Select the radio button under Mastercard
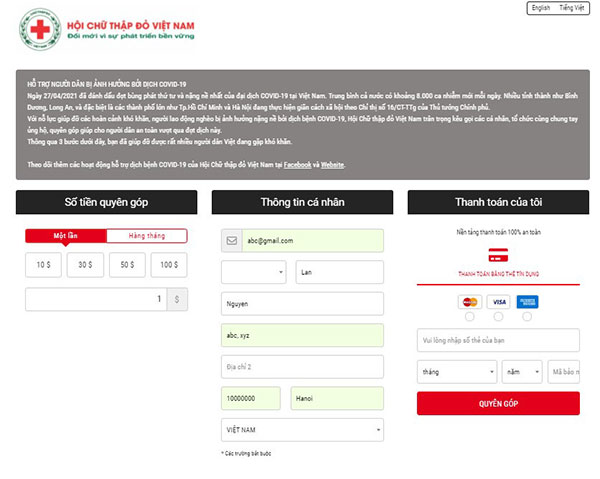This screenshot has width=600, height=479. coord(468,318)
